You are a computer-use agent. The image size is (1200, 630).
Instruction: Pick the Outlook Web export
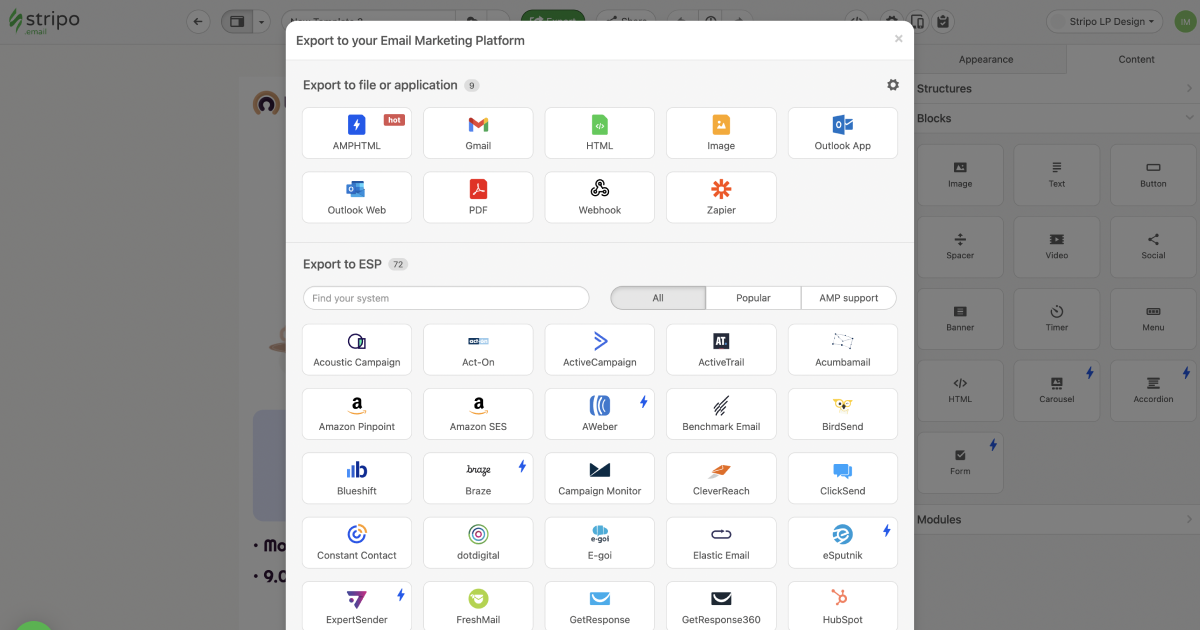click(357, 197)
